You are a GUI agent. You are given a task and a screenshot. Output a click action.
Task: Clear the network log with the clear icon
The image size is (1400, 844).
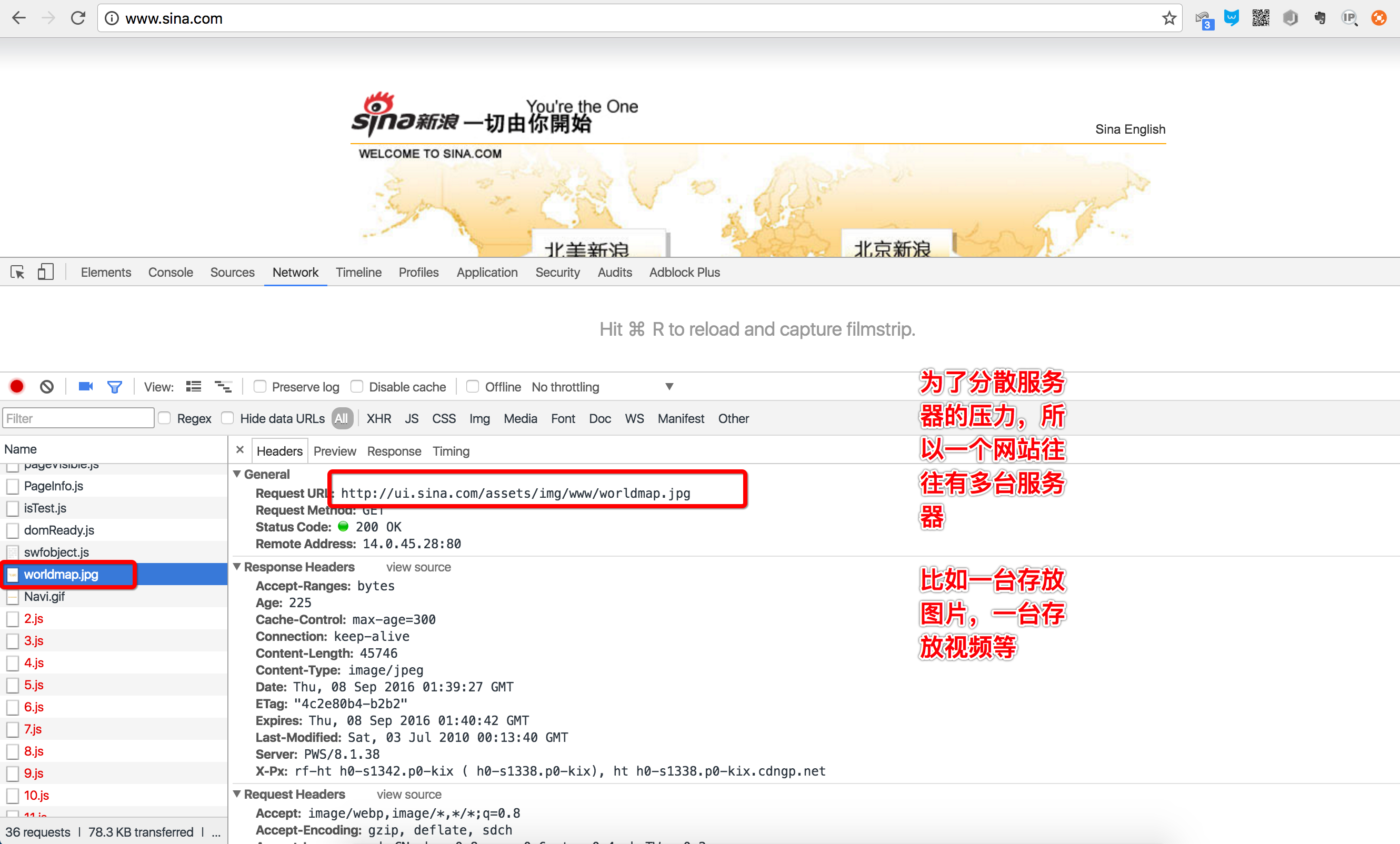pyautogui.click(x=47, y=387)
